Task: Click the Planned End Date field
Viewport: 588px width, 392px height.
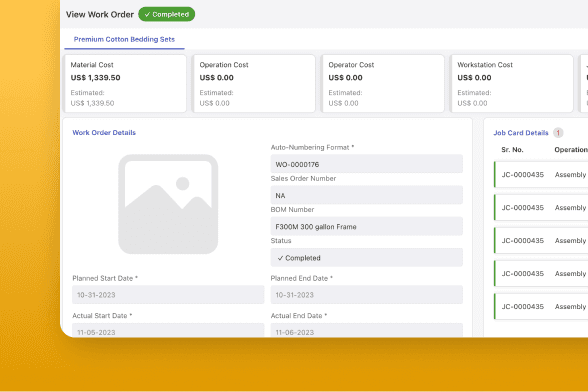Action: [367, 294]
